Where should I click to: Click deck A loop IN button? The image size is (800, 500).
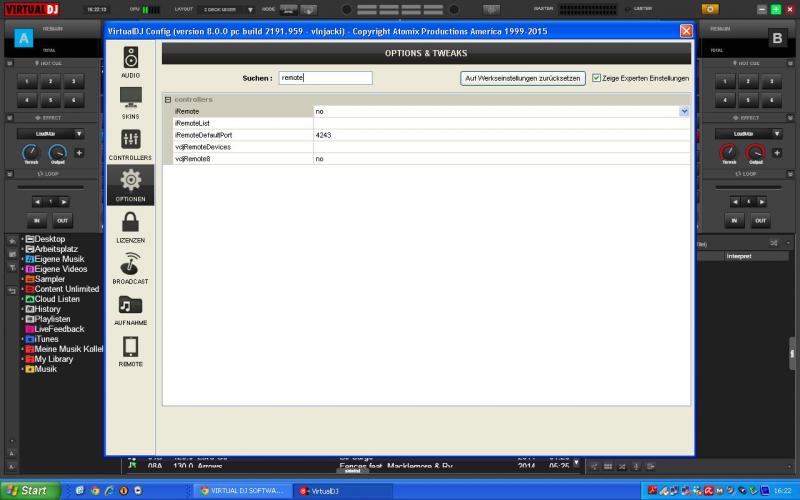pyautogui.click(x=37, y=220)
